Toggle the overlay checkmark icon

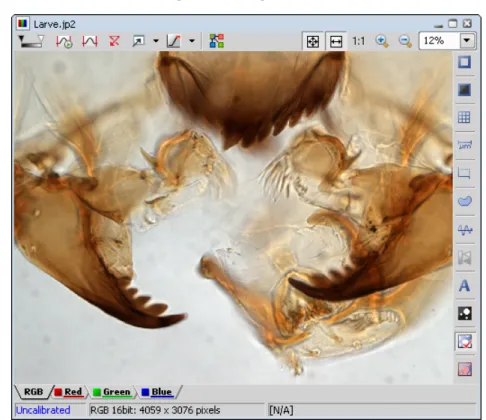[465, 341]
